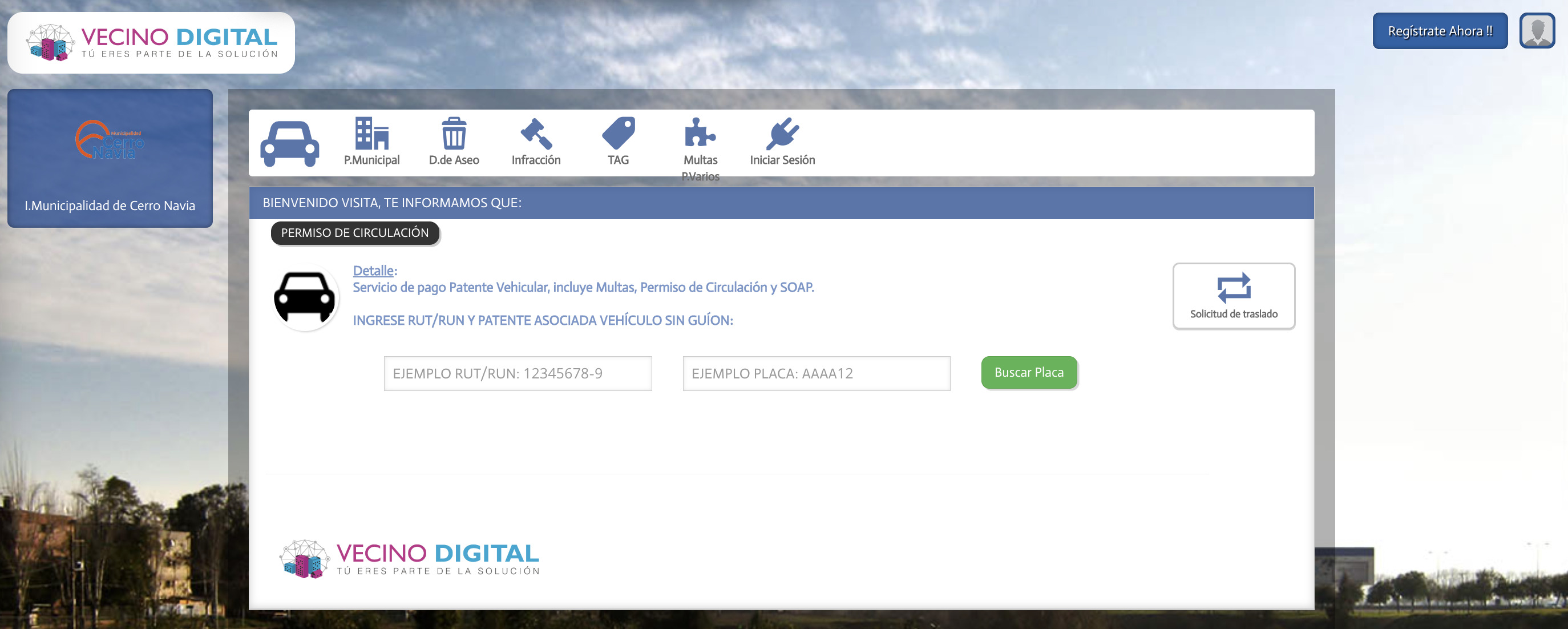Select the D.de Aseo trash icon
Screen dimensions: 1568x629
[x=454, y=134]
